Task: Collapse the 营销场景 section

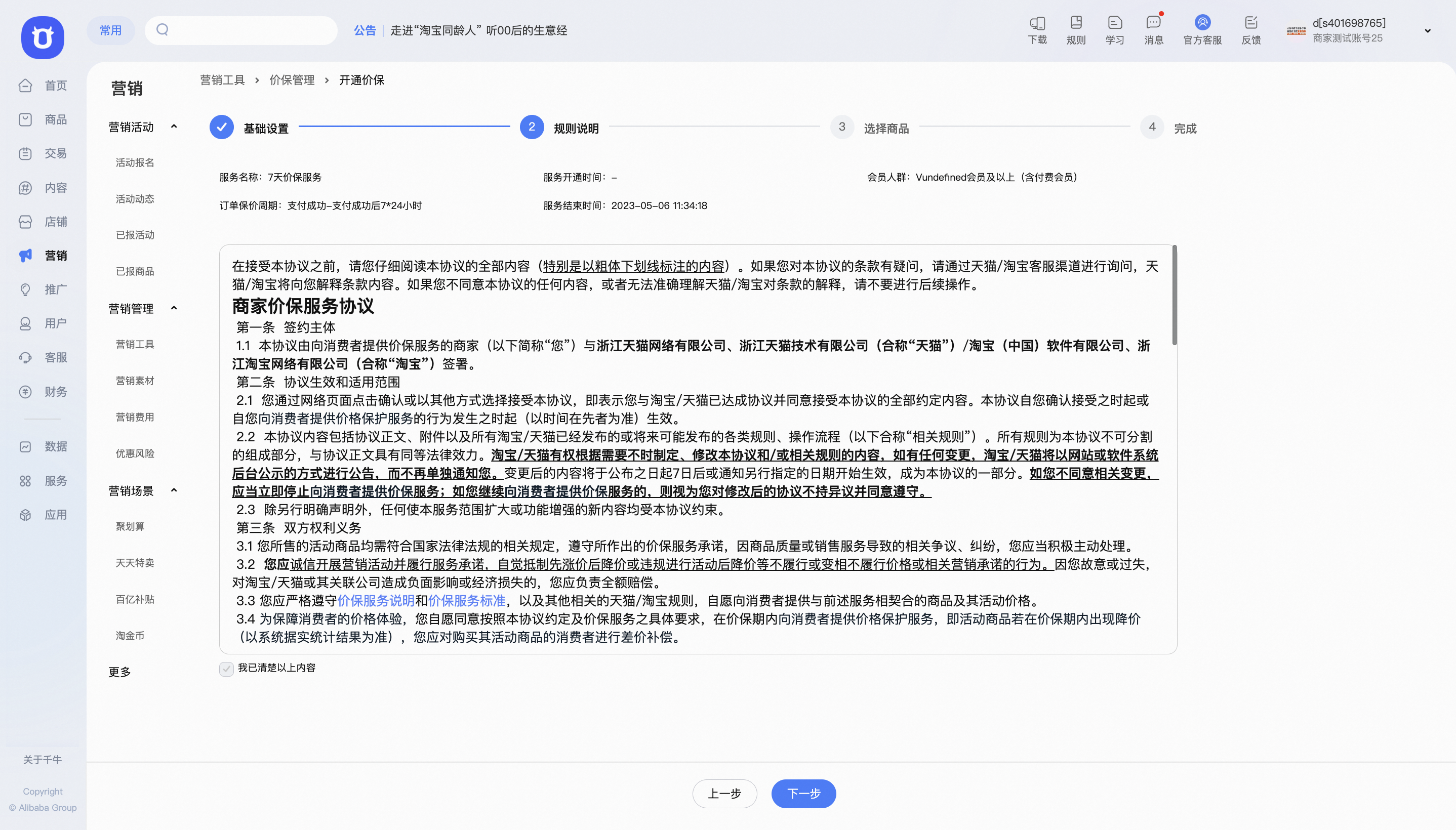Action: [174, 490]
